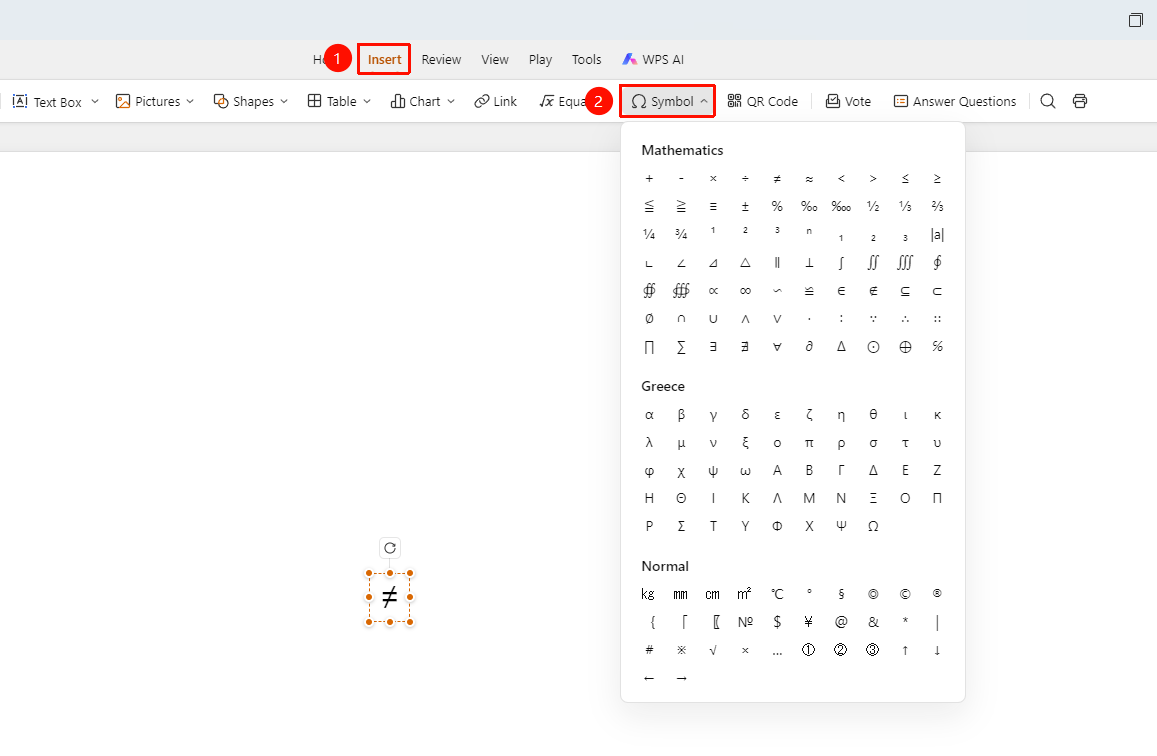Insert the single integral symbol
The width and height of the screenshot is (1157, 756).
pyautogui.click(x=841, y=263)
